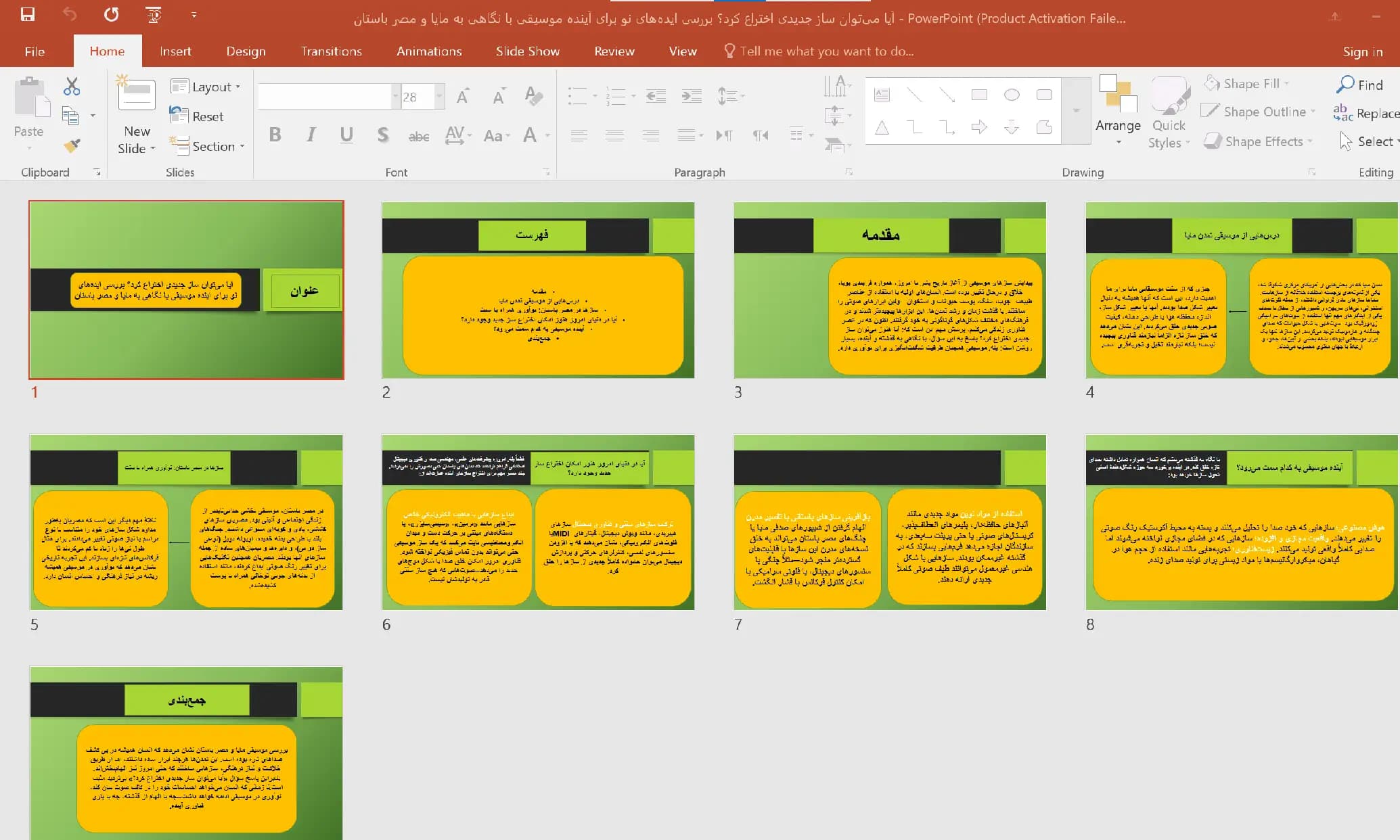Click the Undo arrow in quick access toolbar

tap(70, 15)
